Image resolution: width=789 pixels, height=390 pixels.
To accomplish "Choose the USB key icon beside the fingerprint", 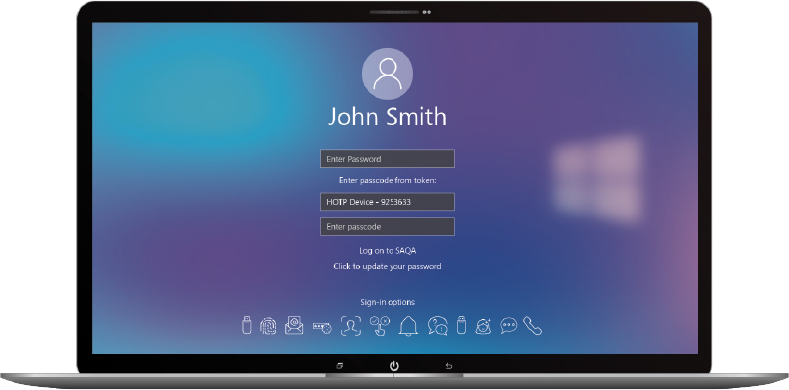I will (247, 325).
